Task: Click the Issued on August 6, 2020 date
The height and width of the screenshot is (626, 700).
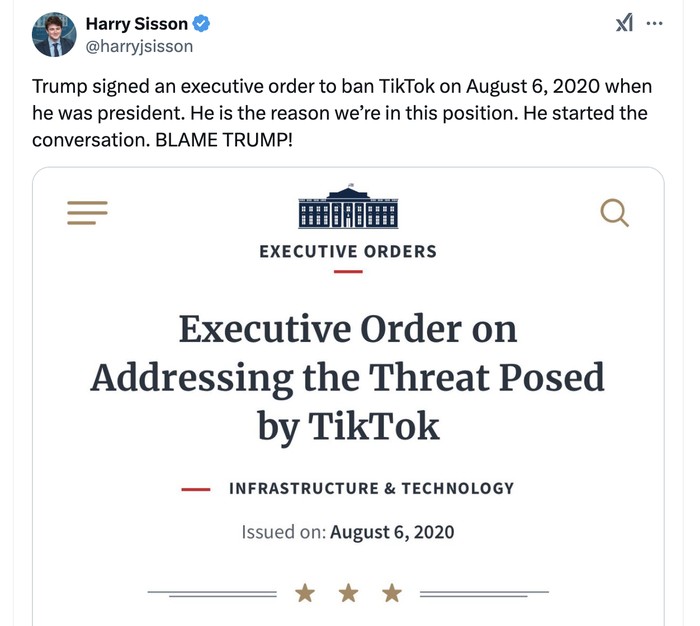Action: 348,532
